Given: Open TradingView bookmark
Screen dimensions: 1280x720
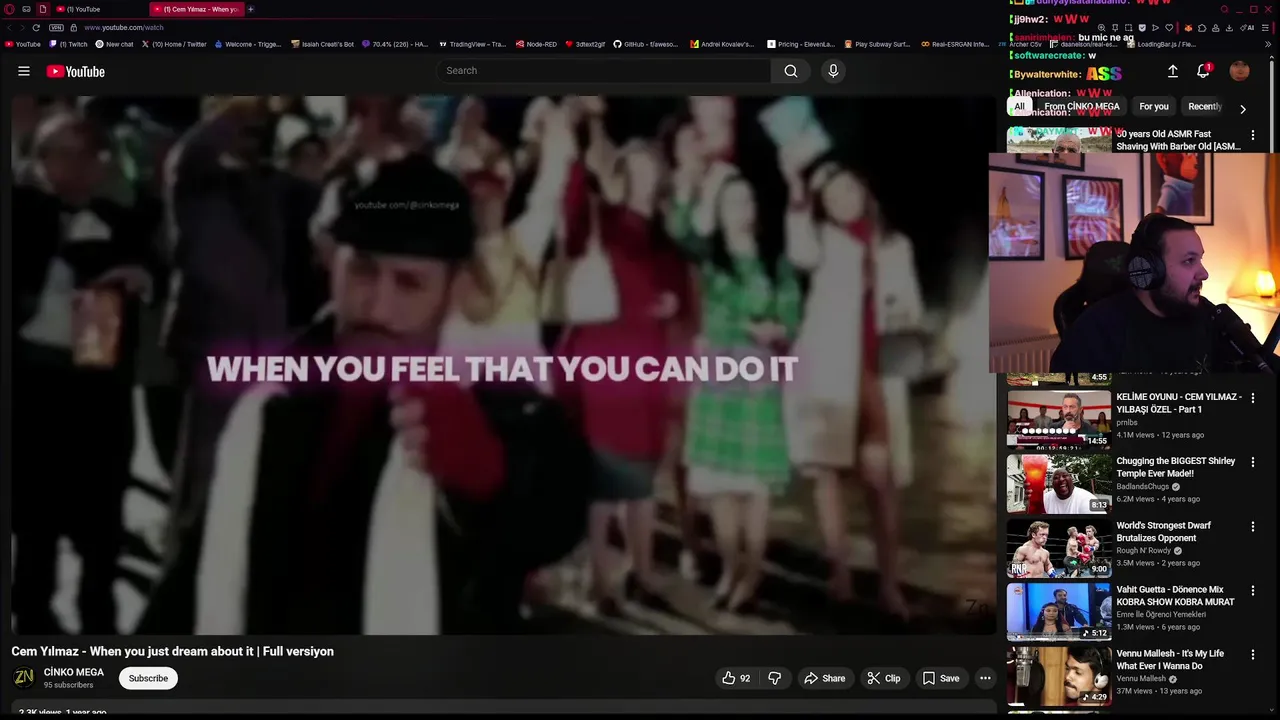Looking at the screenshot, I should click(x=473, y=44).
